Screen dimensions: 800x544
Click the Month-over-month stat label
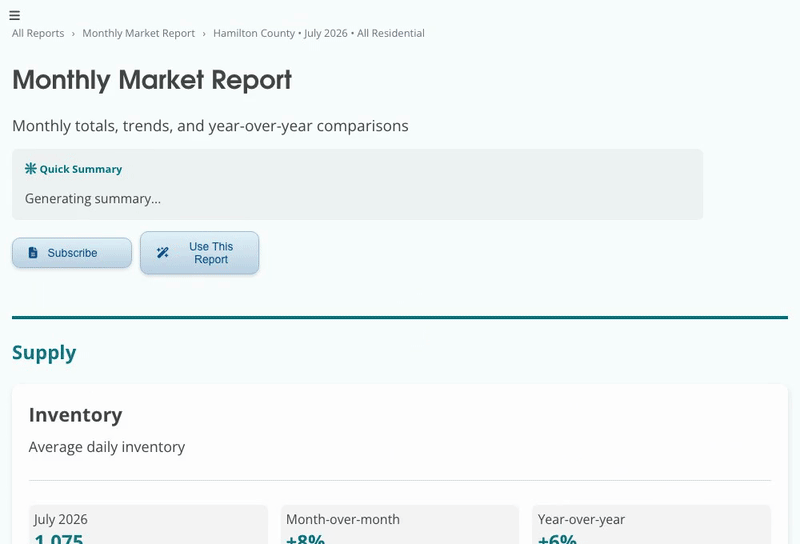pos(343,520)
